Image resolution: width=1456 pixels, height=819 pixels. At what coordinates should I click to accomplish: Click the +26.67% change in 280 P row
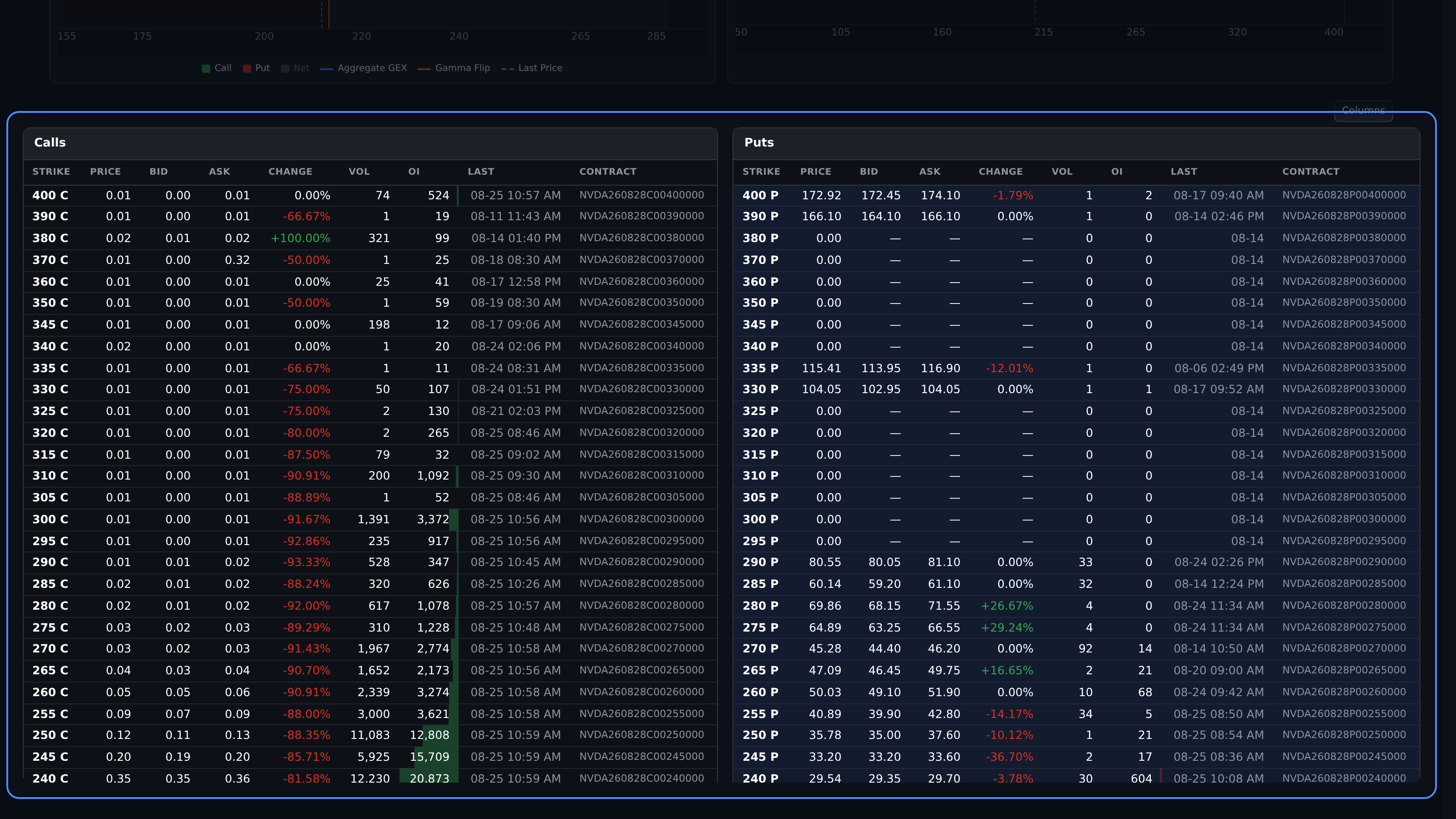coord(1006,605)
